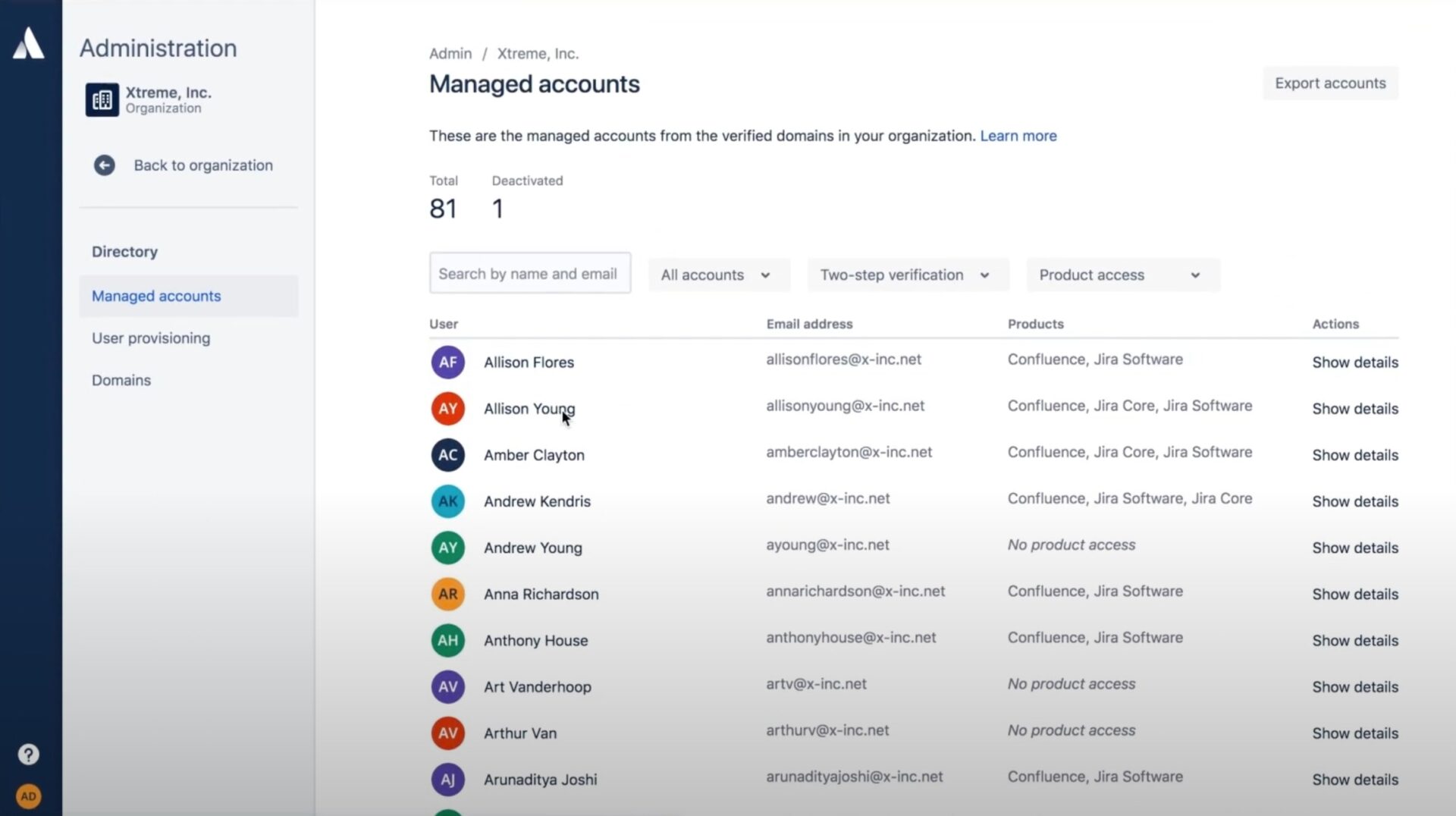Screen dimensions: 1456x816
Task: Show details for Andrew Young
Action: click(1355, 548)
